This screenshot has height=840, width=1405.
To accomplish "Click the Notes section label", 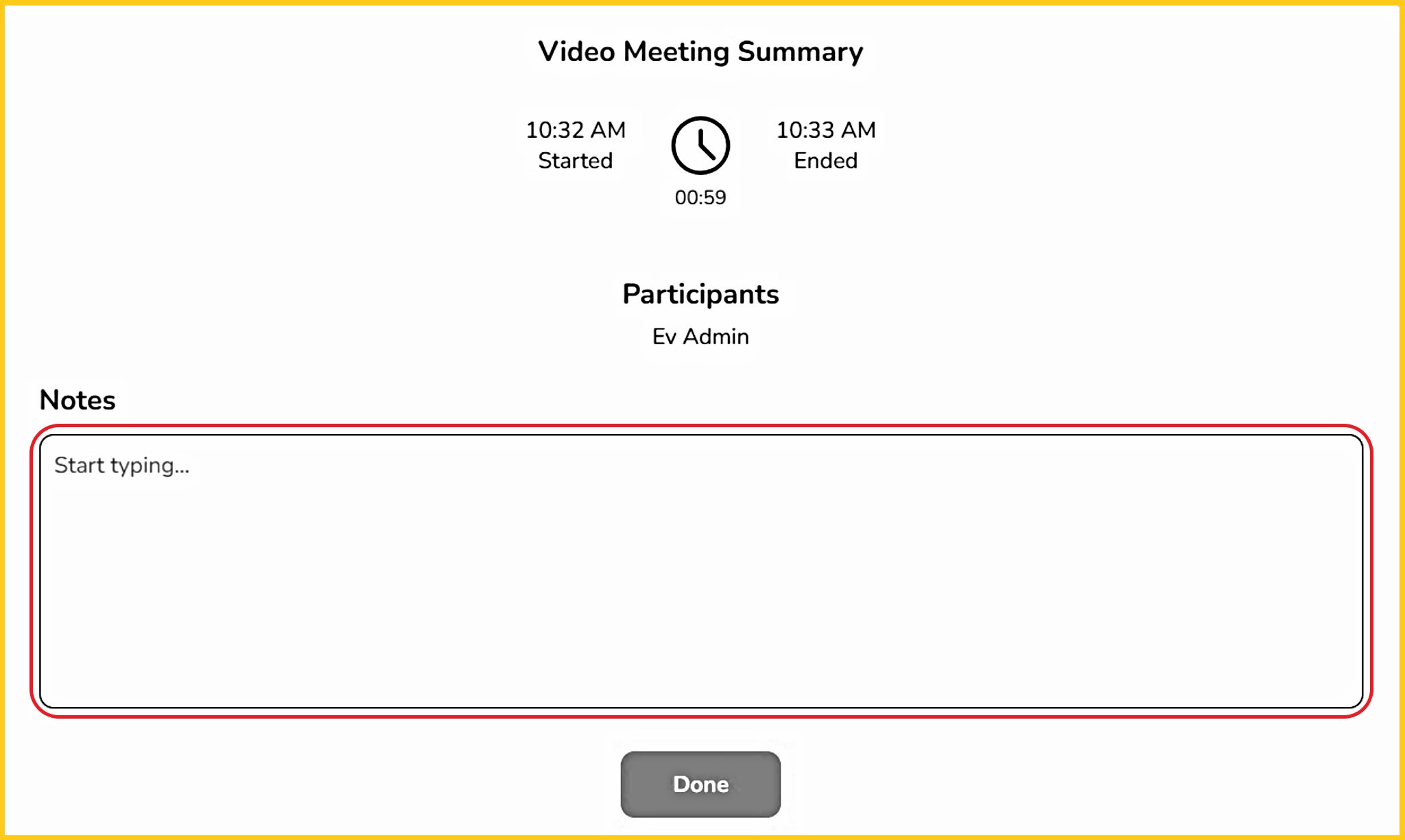I will click(78, 400).
